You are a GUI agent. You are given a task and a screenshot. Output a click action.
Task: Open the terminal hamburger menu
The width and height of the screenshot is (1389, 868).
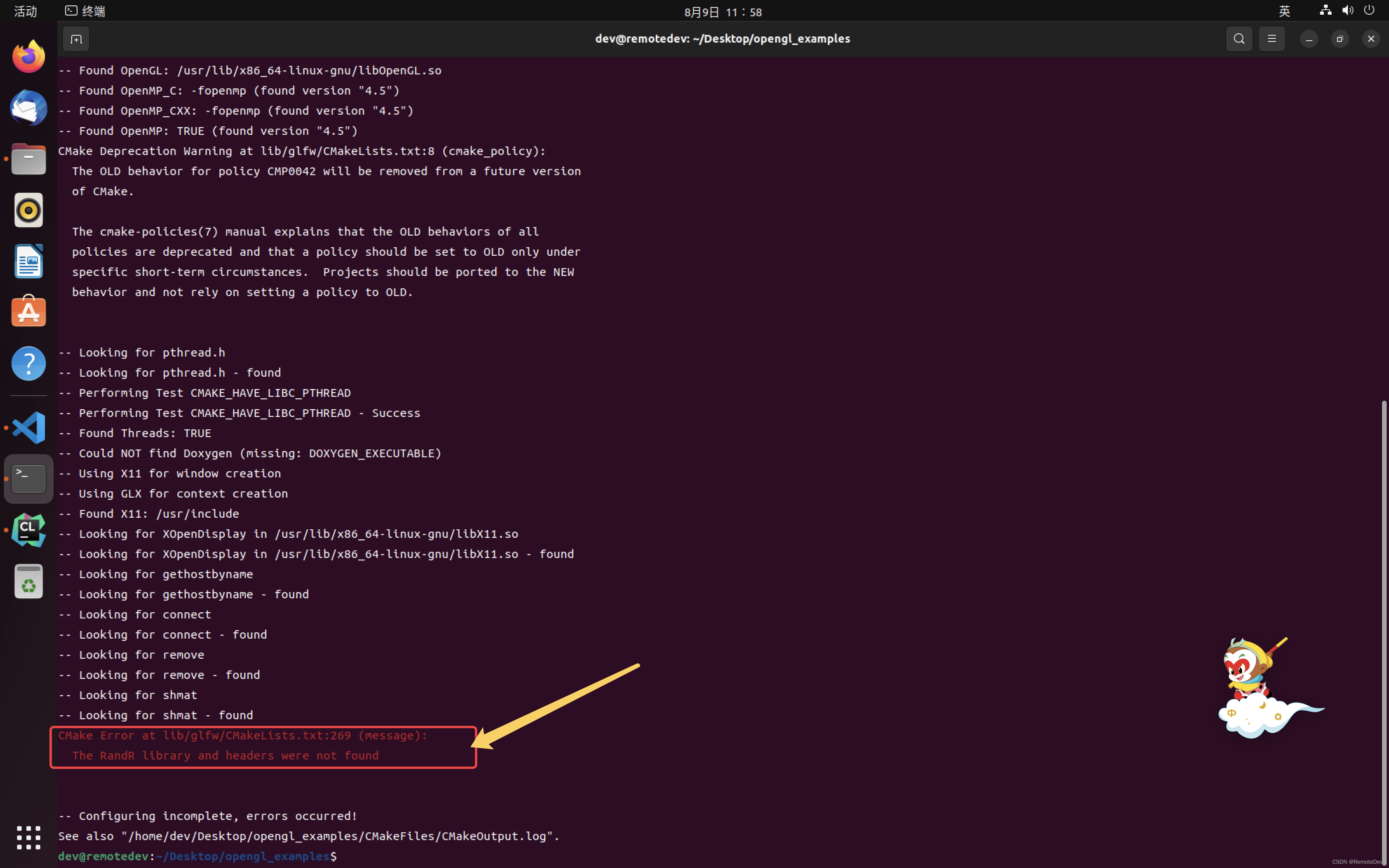(1272, 39)
